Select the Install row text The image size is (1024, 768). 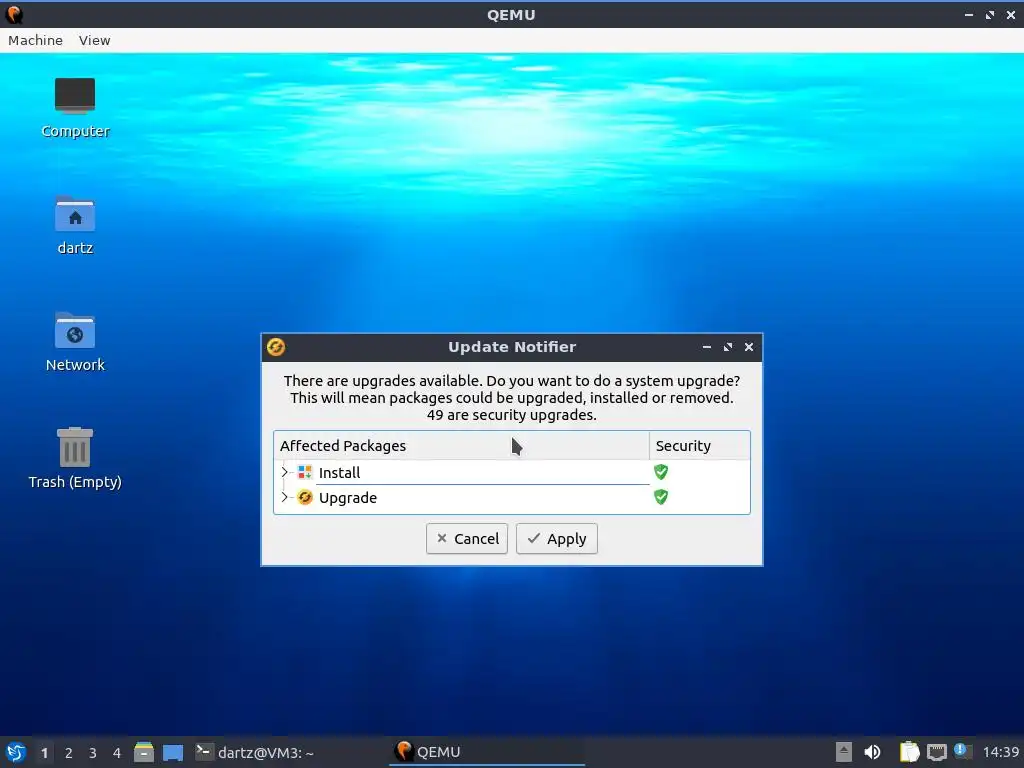point(340,472)
